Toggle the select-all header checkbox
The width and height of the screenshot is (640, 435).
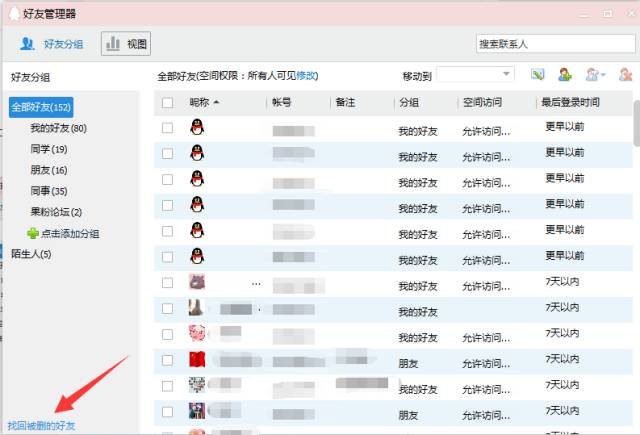coord(167,102)
